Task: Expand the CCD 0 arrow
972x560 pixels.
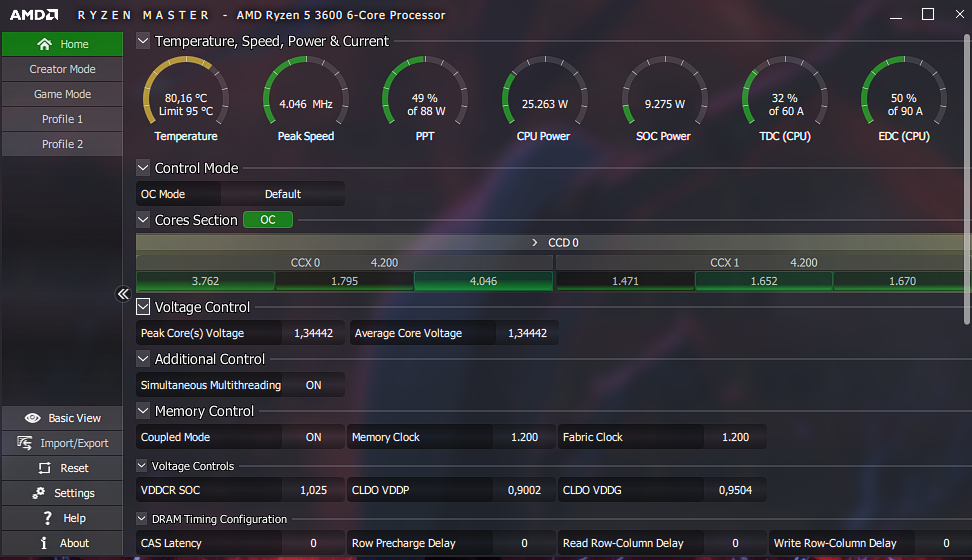Action: [534, 242]
